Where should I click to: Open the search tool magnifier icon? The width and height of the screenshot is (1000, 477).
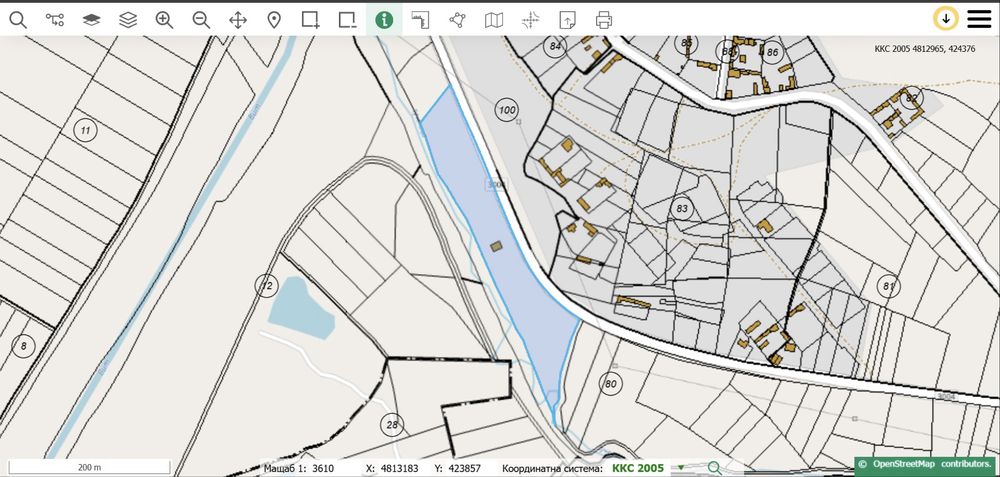click(18, 20)
